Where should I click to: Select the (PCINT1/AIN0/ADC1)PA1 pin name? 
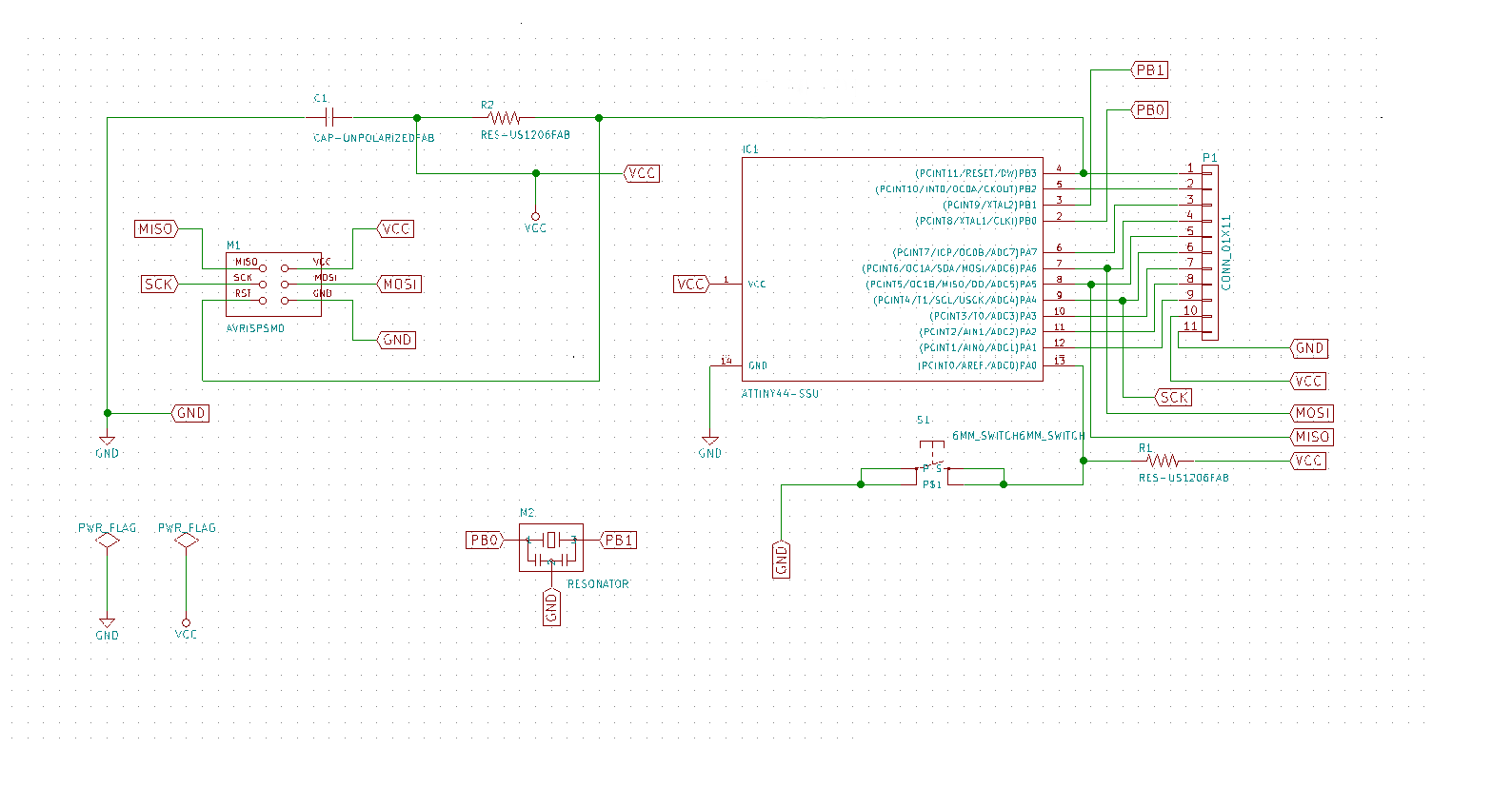coord(978,348)
